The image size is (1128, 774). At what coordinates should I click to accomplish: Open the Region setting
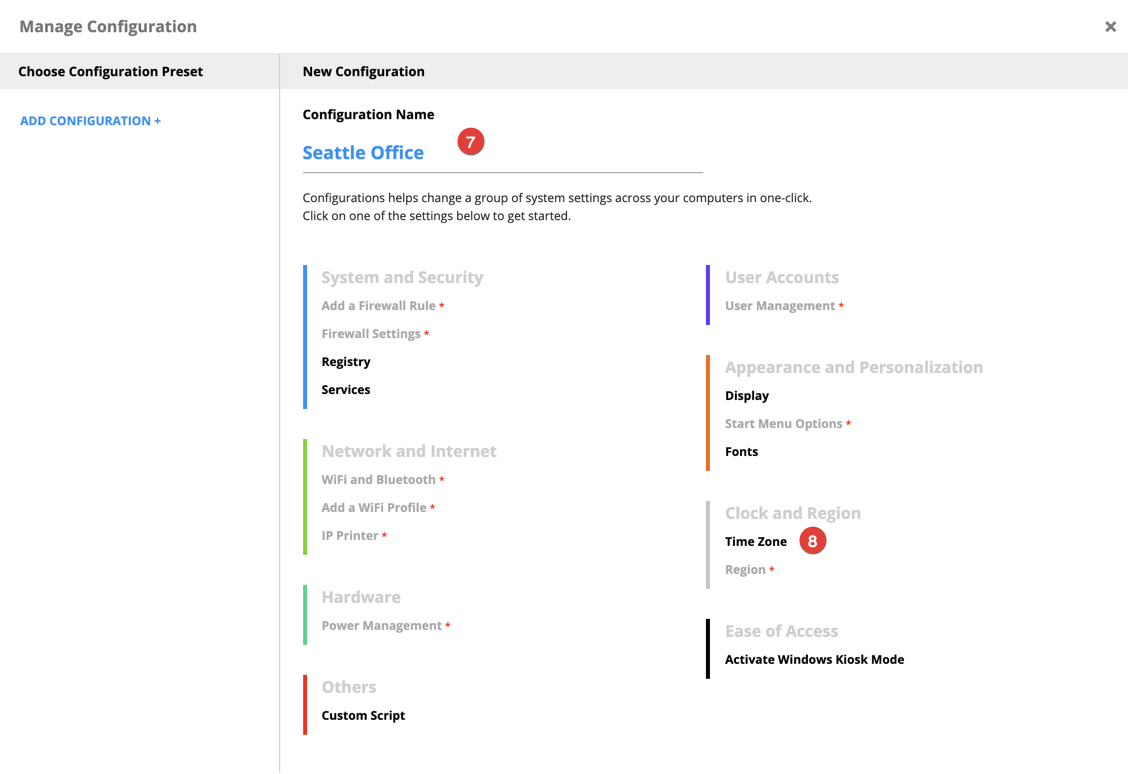coord(745,570)
